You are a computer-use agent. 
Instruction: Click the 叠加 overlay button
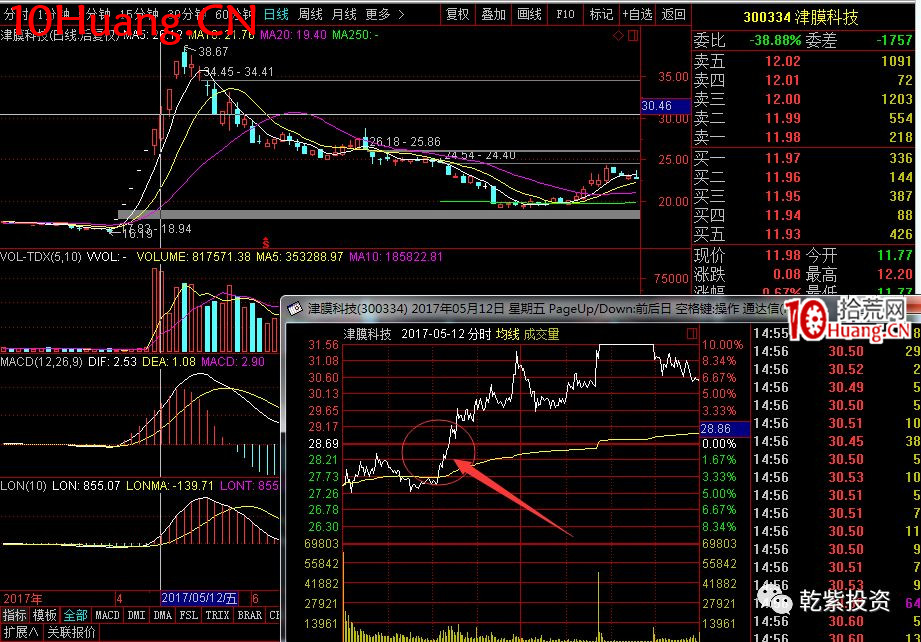click(x=493, y=14)
